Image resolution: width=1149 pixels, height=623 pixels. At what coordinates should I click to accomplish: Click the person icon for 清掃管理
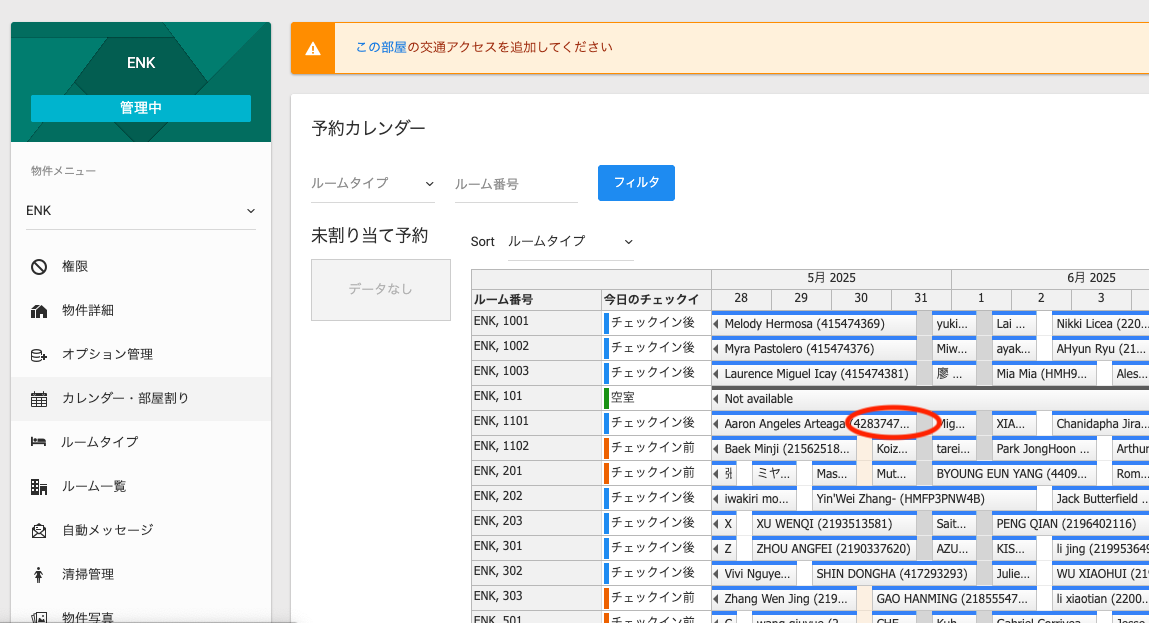(39, 575)
